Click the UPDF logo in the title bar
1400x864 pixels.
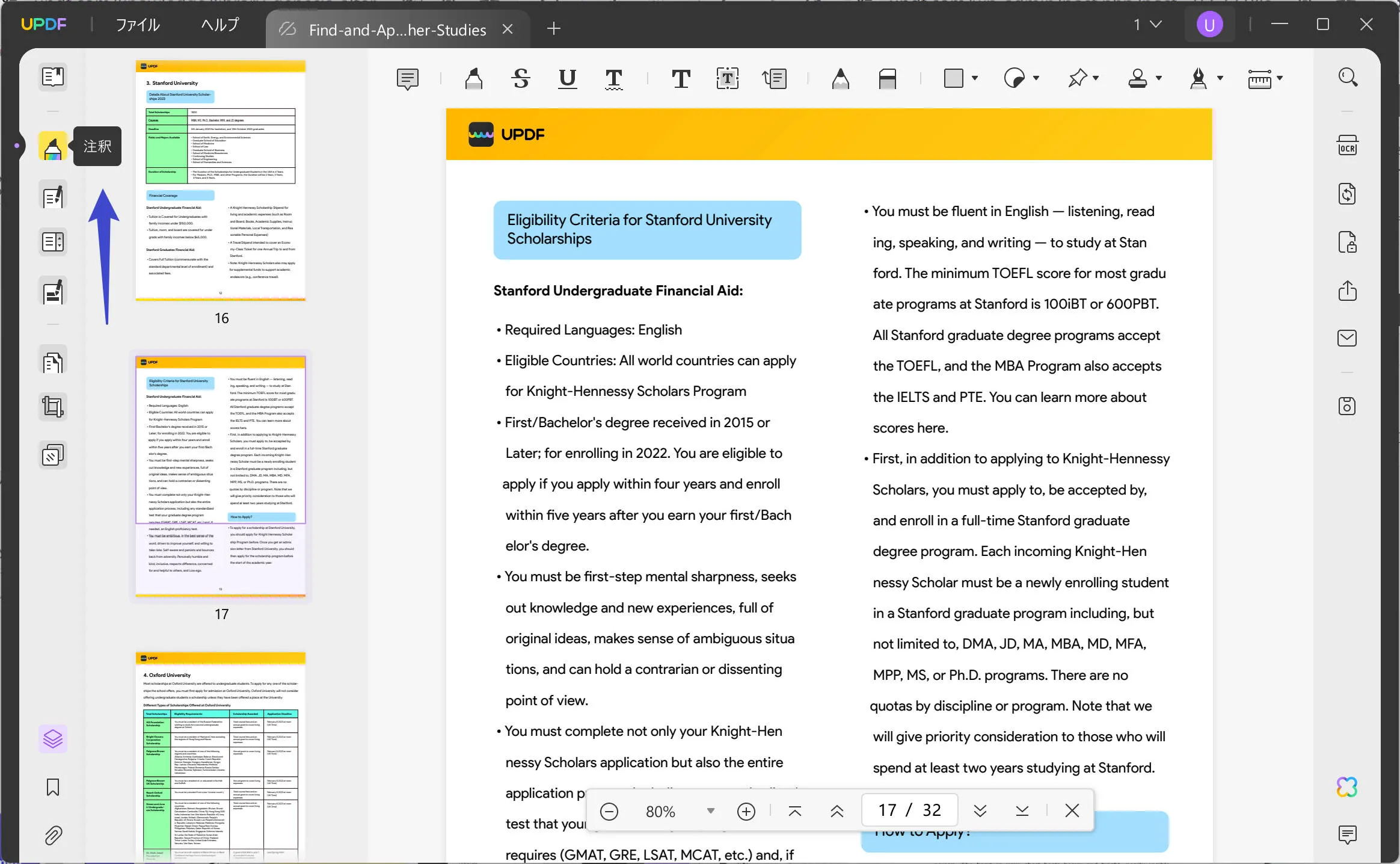click(x=44, y=24)
